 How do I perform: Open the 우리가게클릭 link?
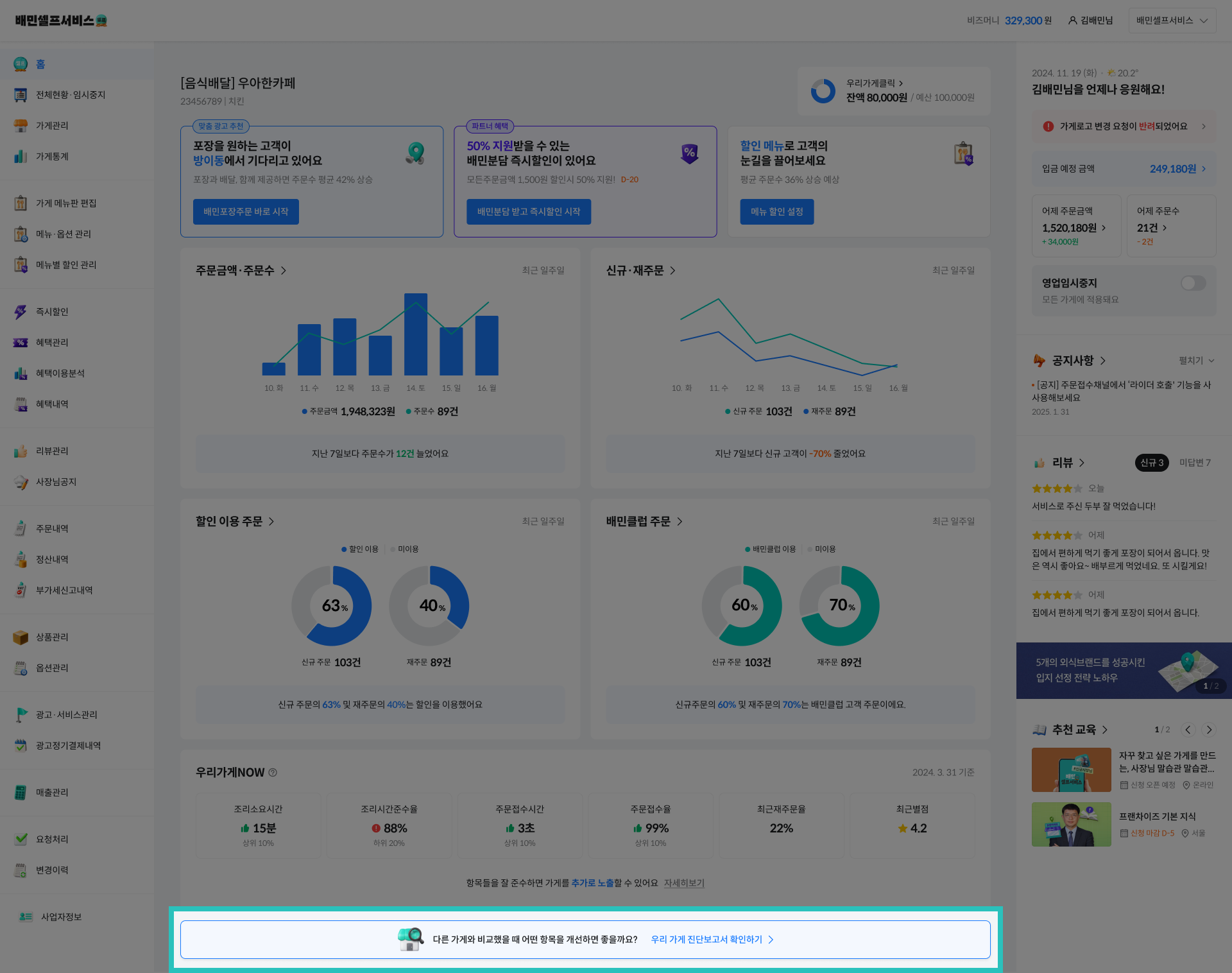pyautogui.click(x=875, y=83)
